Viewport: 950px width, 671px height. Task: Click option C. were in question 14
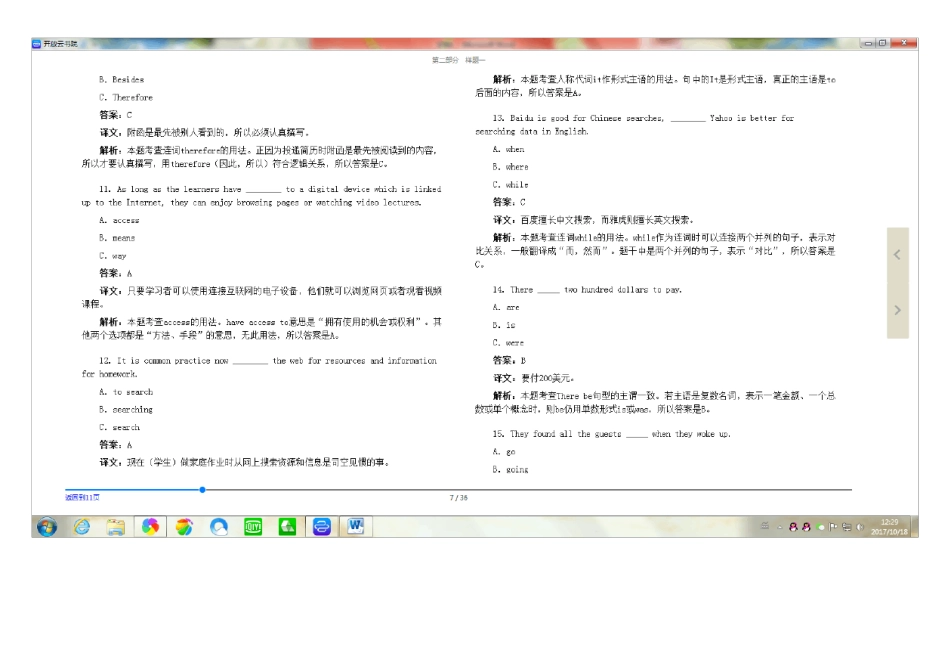[508, 342]
